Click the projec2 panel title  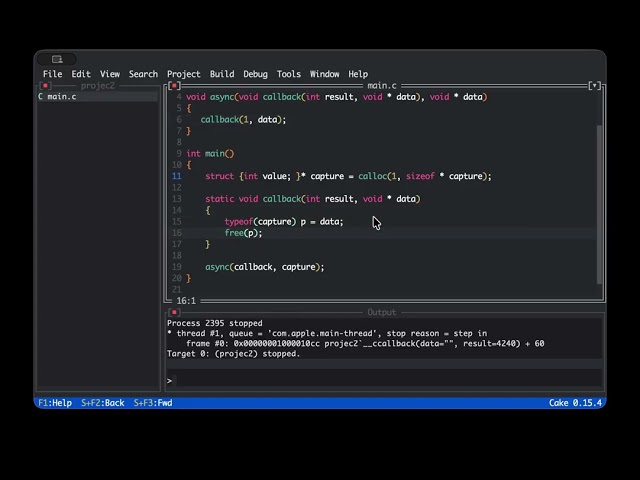point(98,86)
